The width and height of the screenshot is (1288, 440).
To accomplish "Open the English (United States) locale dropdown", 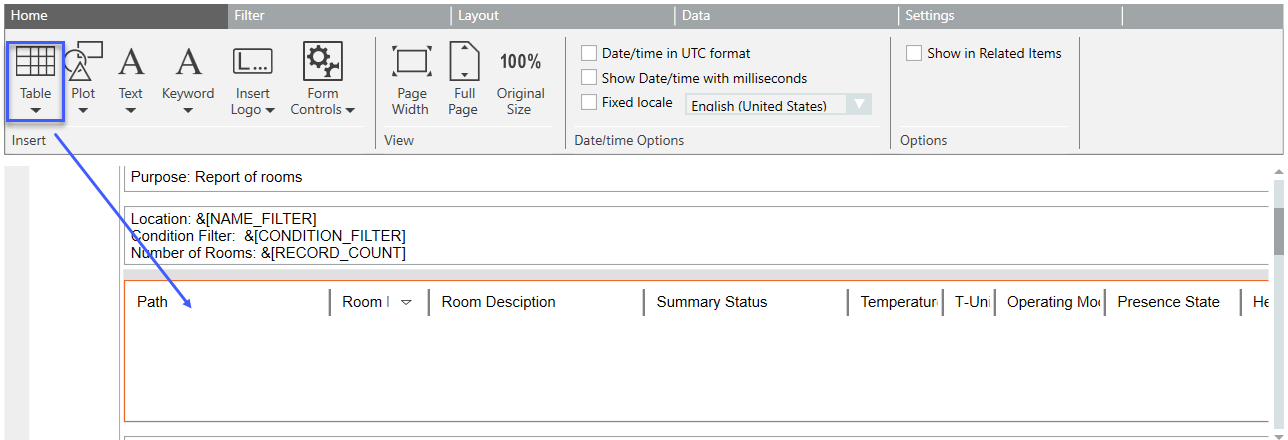I will pyautogui.click(x=859, y=105).
